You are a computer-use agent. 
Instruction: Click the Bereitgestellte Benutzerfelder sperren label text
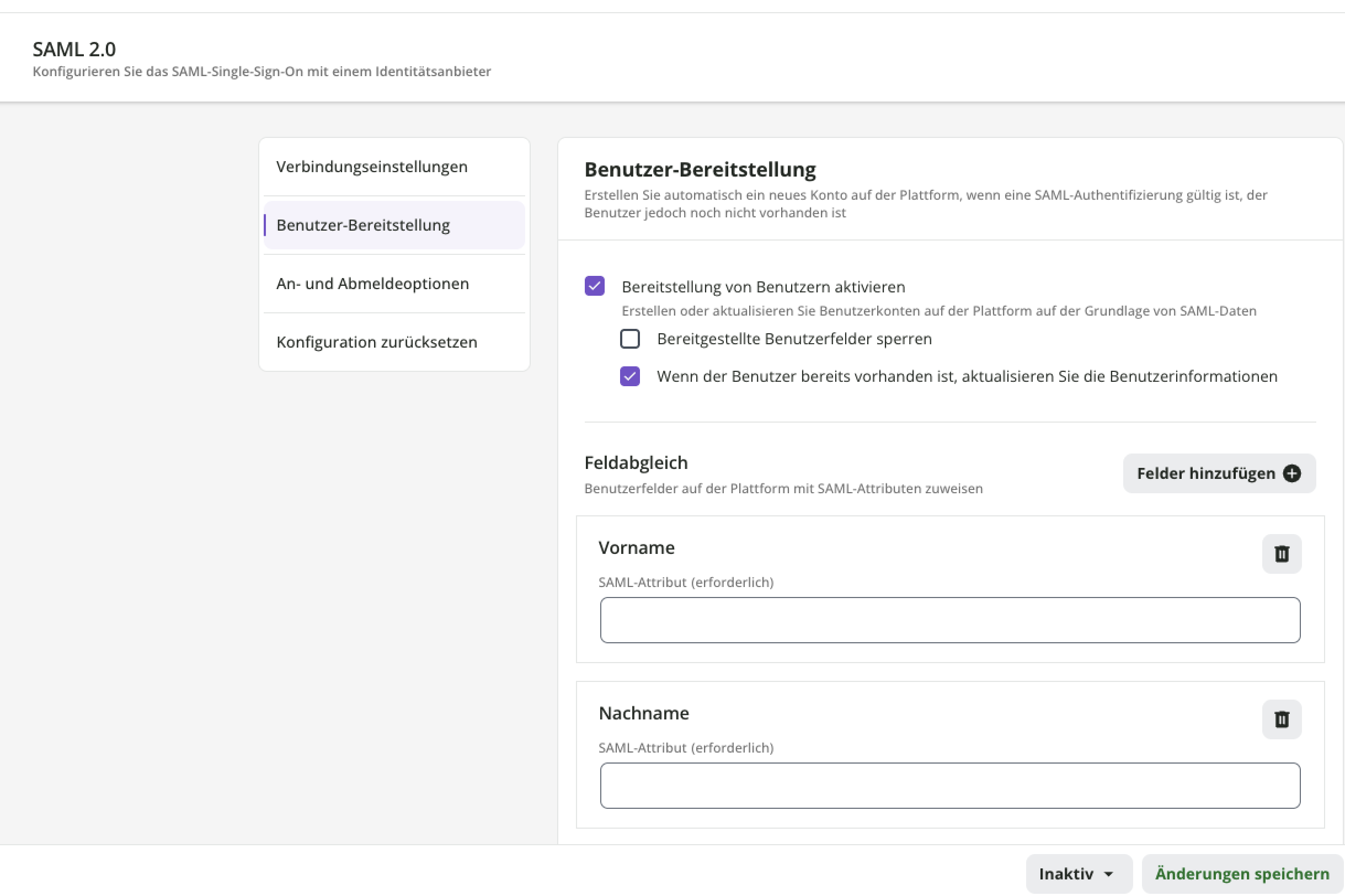click(x=794, y=339)
